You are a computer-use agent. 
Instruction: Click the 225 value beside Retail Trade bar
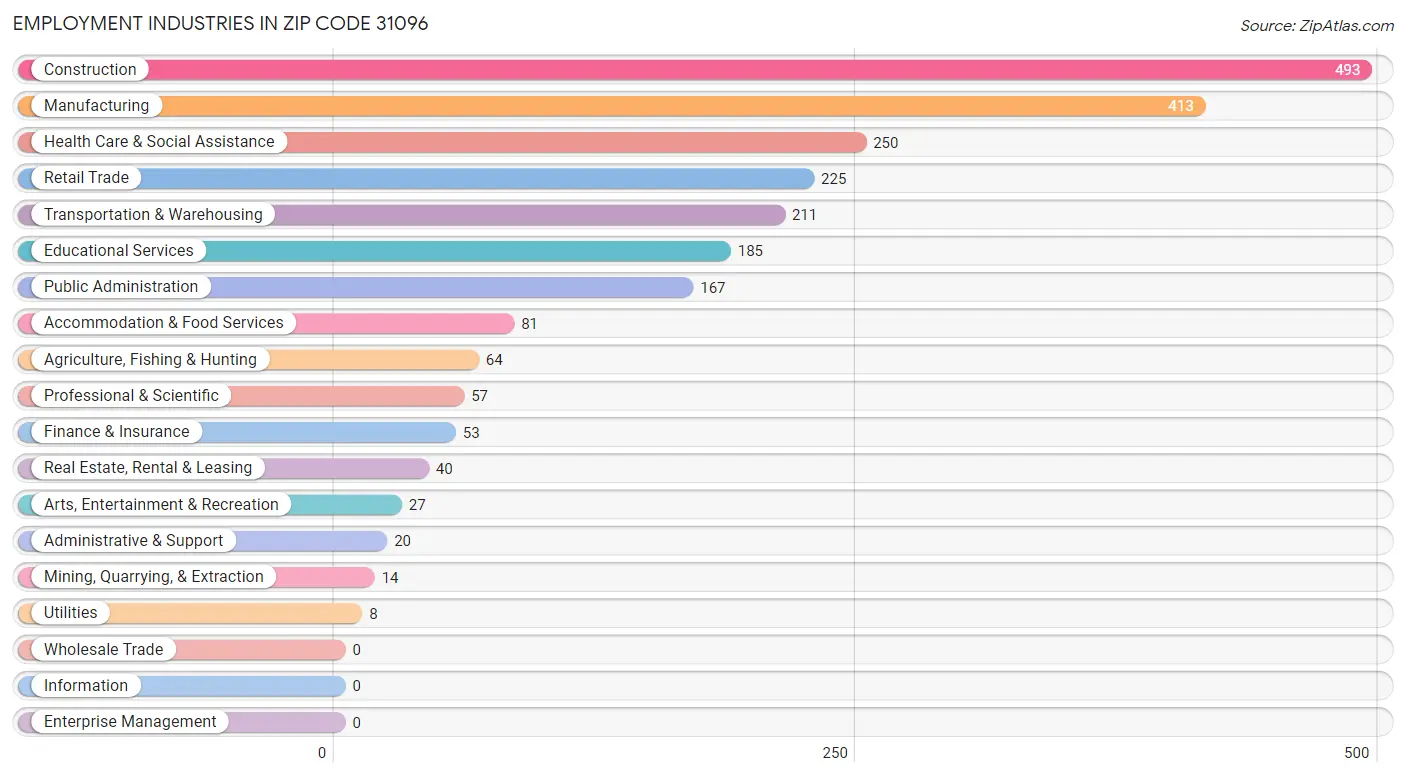tap(834, 179)
